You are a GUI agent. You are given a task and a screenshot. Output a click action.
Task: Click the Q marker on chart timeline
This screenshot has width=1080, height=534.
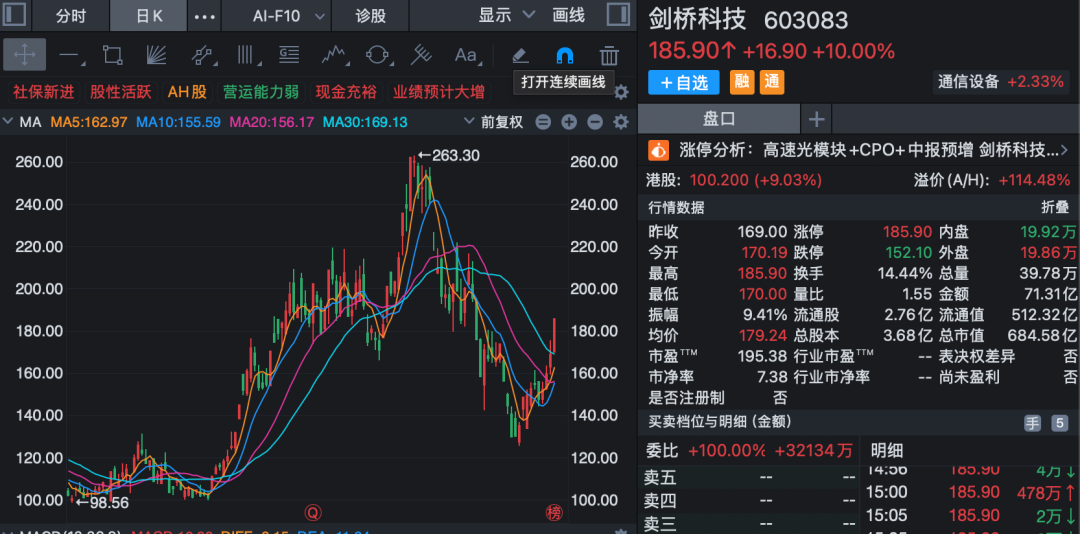coord(313,512)
